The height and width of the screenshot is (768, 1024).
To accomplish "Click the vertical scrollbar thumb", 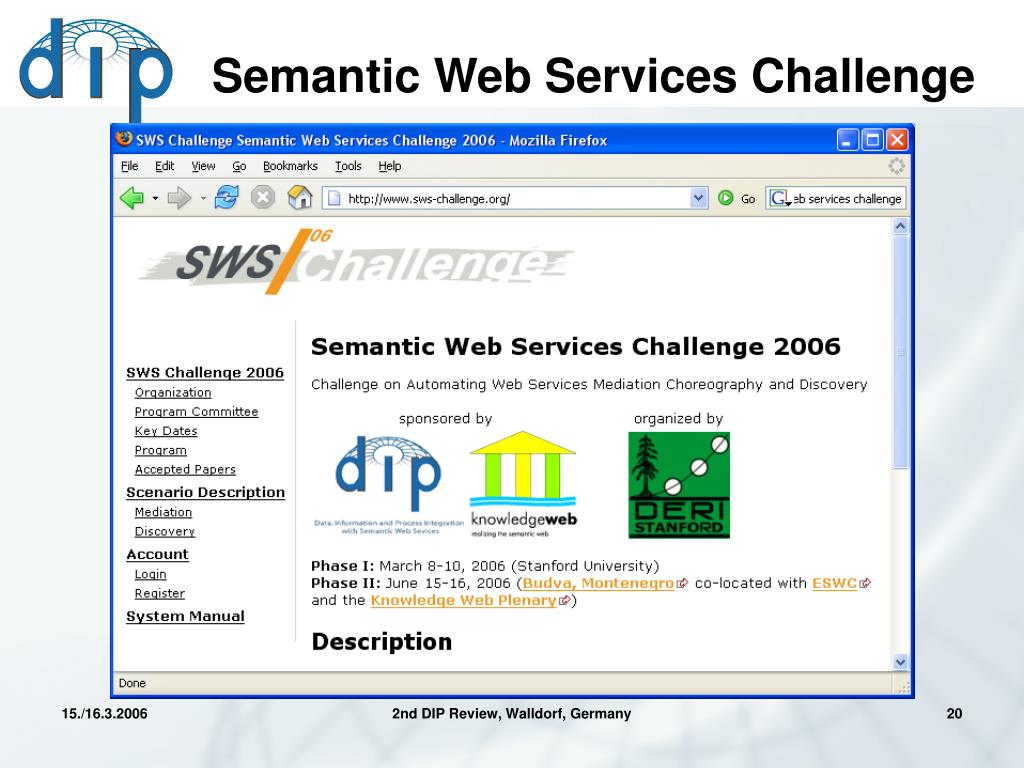I will tap(901, 352).
